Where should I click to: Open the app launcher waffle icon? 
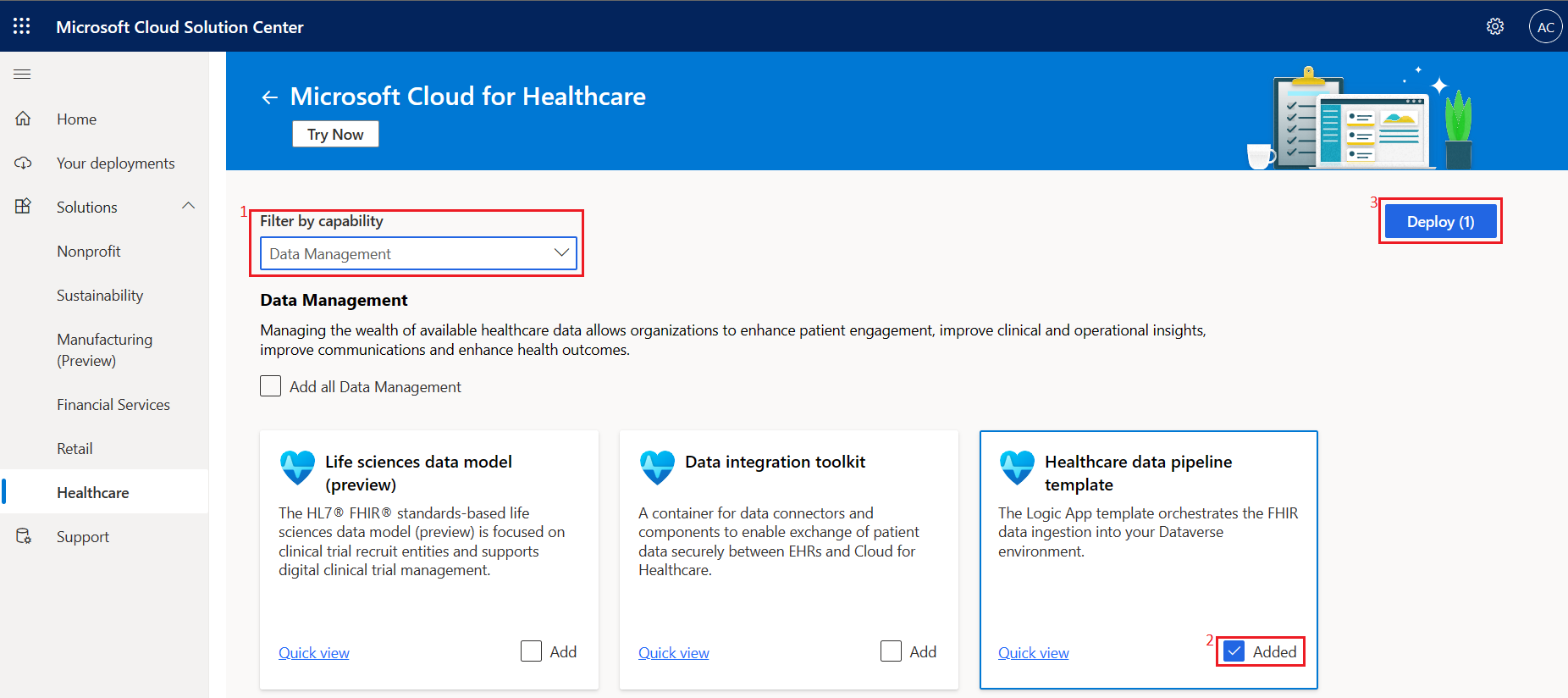click(22, 26)
